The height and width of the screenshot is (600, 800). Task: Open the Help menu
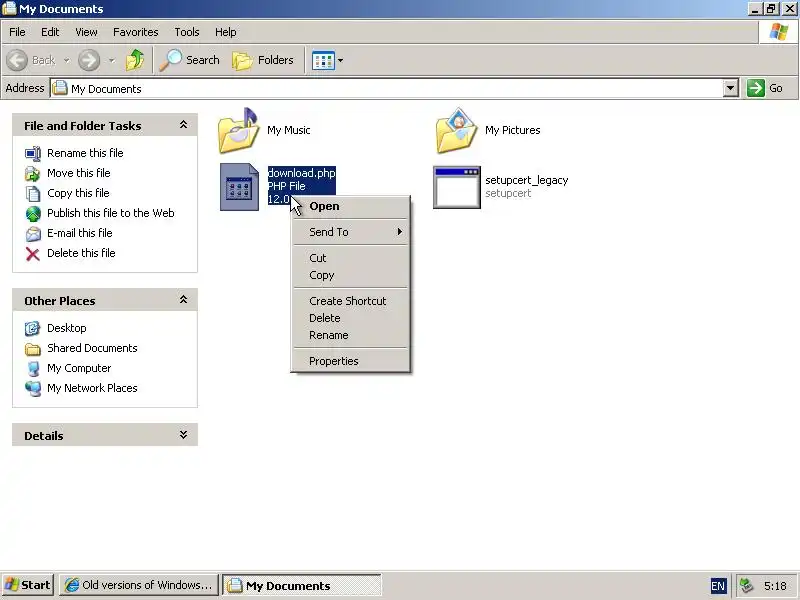(226, 32)
